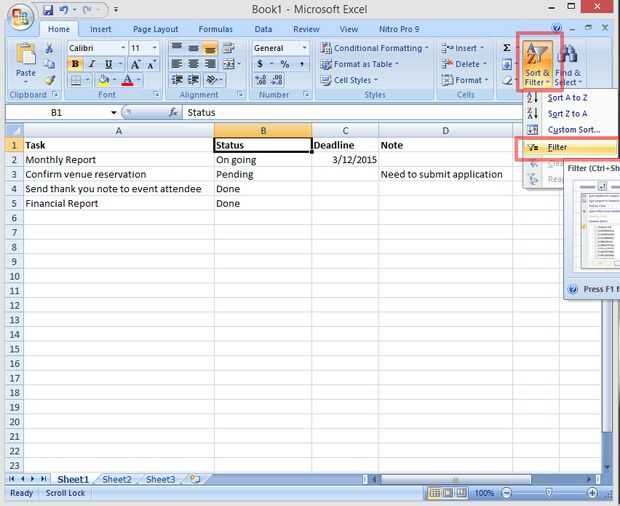Apply red Font Color
This screenshot has width=620, height=506.
tap(127, 80)
